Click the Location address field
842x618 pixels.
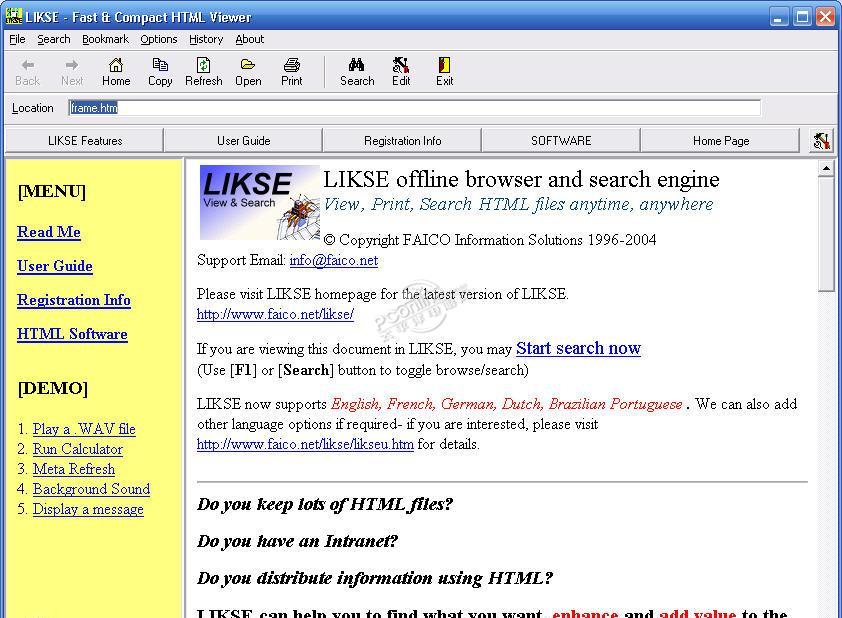414,108
